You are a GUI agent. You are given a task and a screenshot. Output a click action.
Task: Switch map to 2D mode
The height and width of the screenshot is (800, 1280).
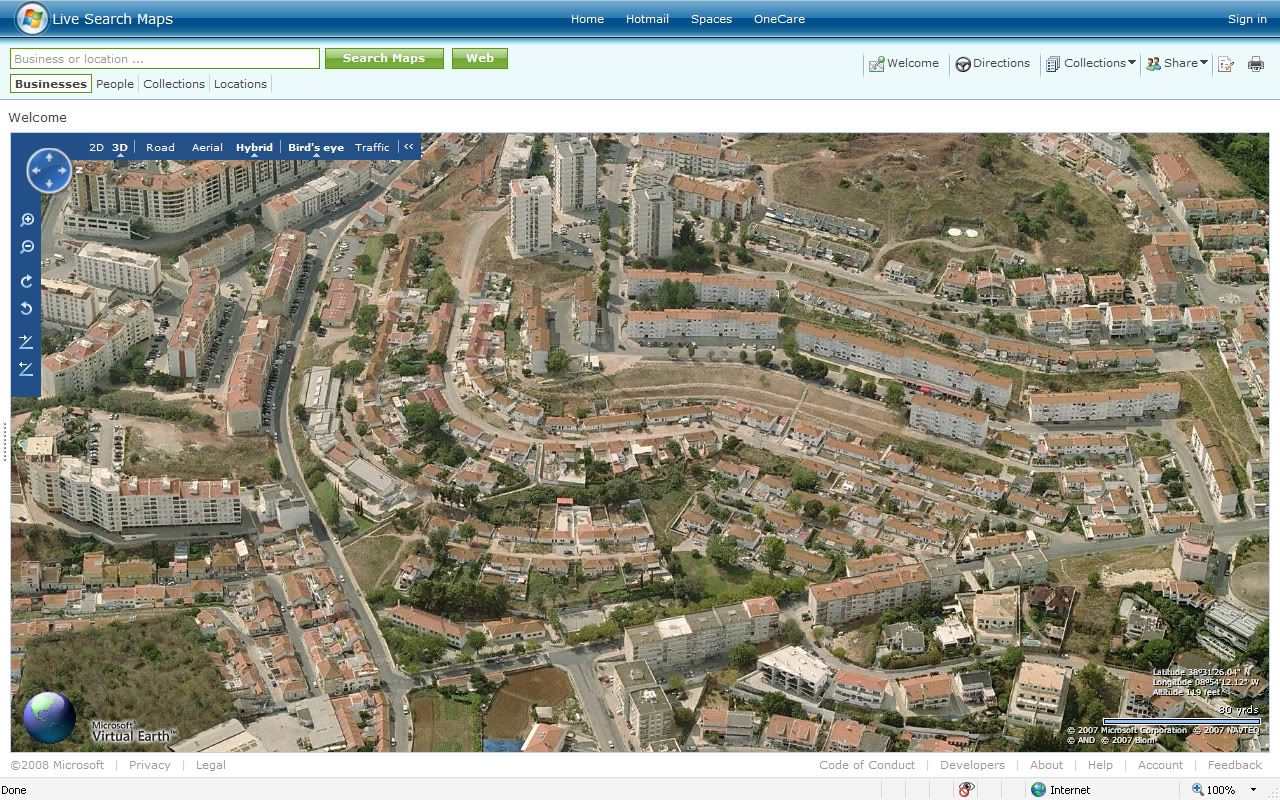pyautogui.click(x=96, y=148)
